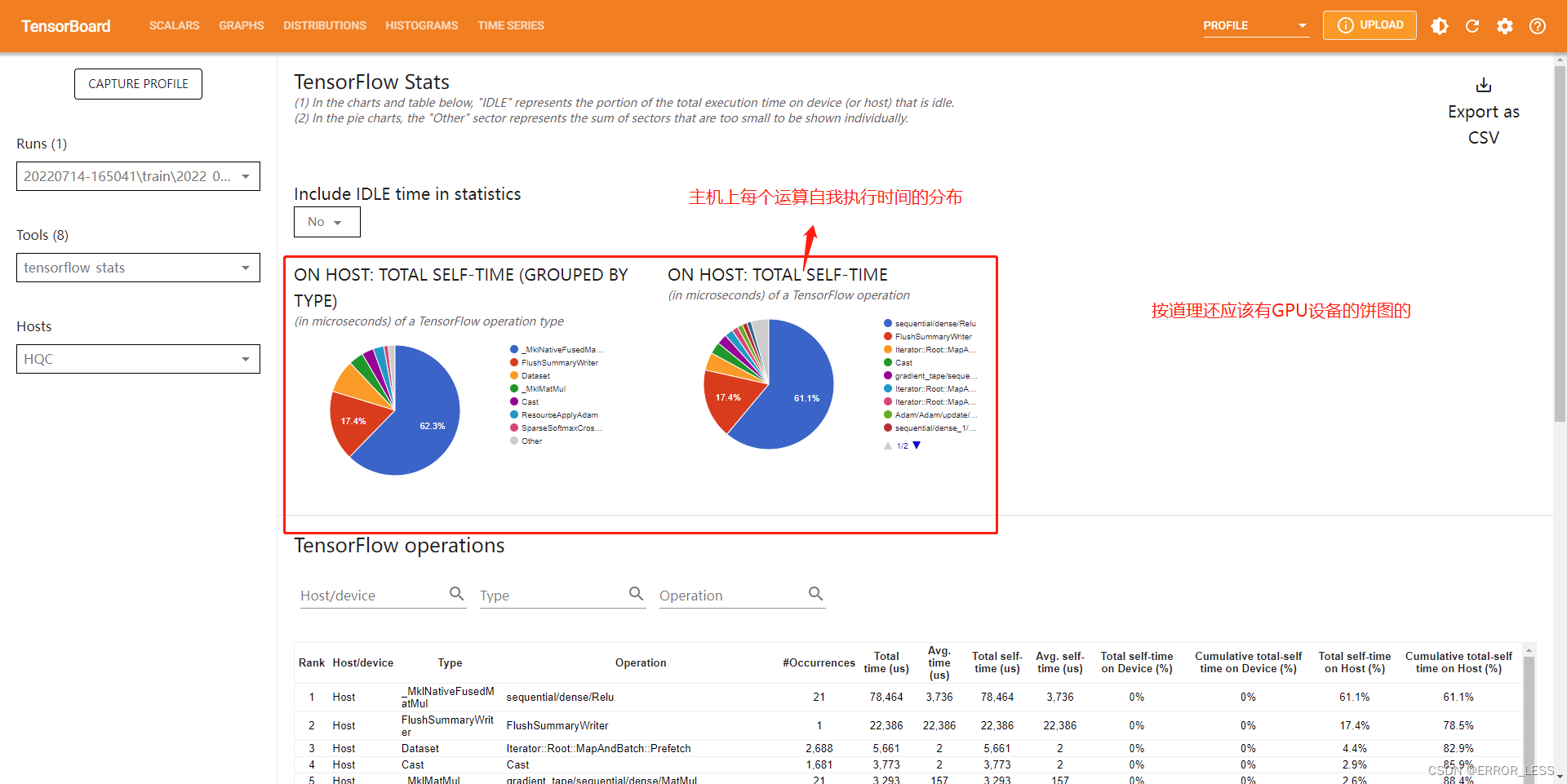This screenshot has width=1567, height=784.
Task: Sort table by Operation column header
Action: point(641,663)
